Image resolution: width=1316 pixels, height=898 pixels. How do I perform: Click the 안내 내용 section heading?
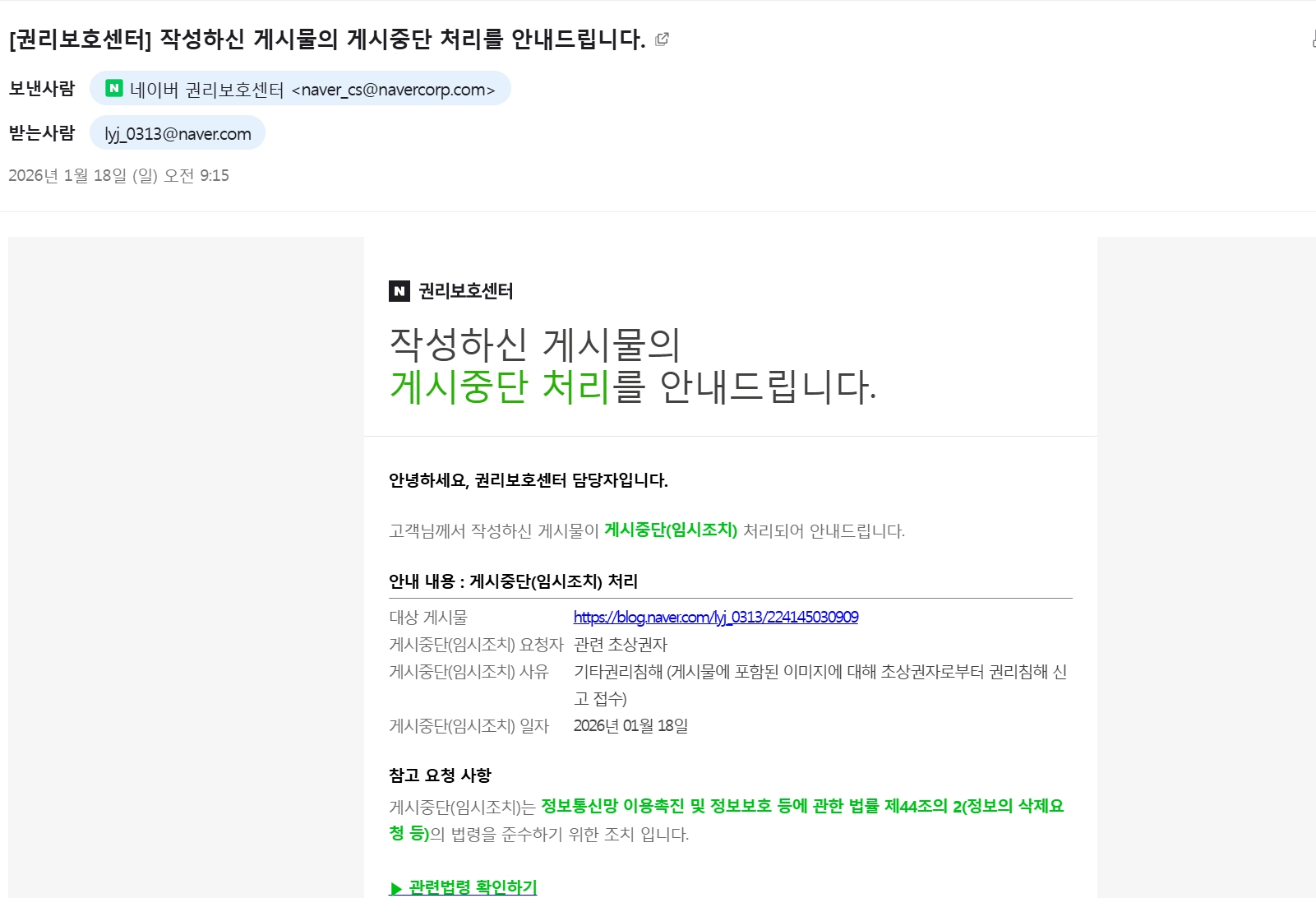(514, 581)
